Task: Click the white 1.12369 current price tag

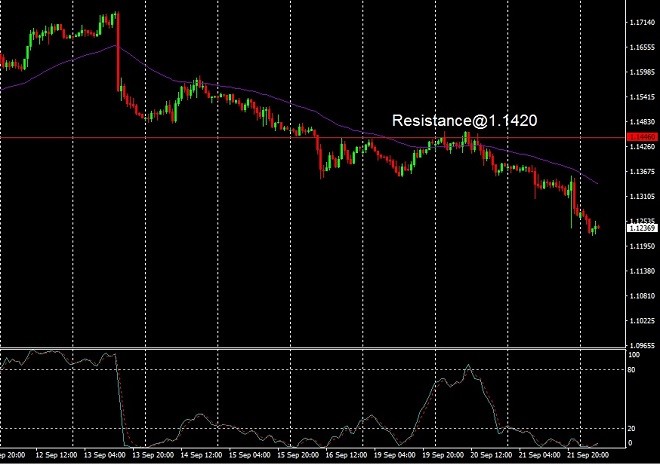Action: pos(642,228)
